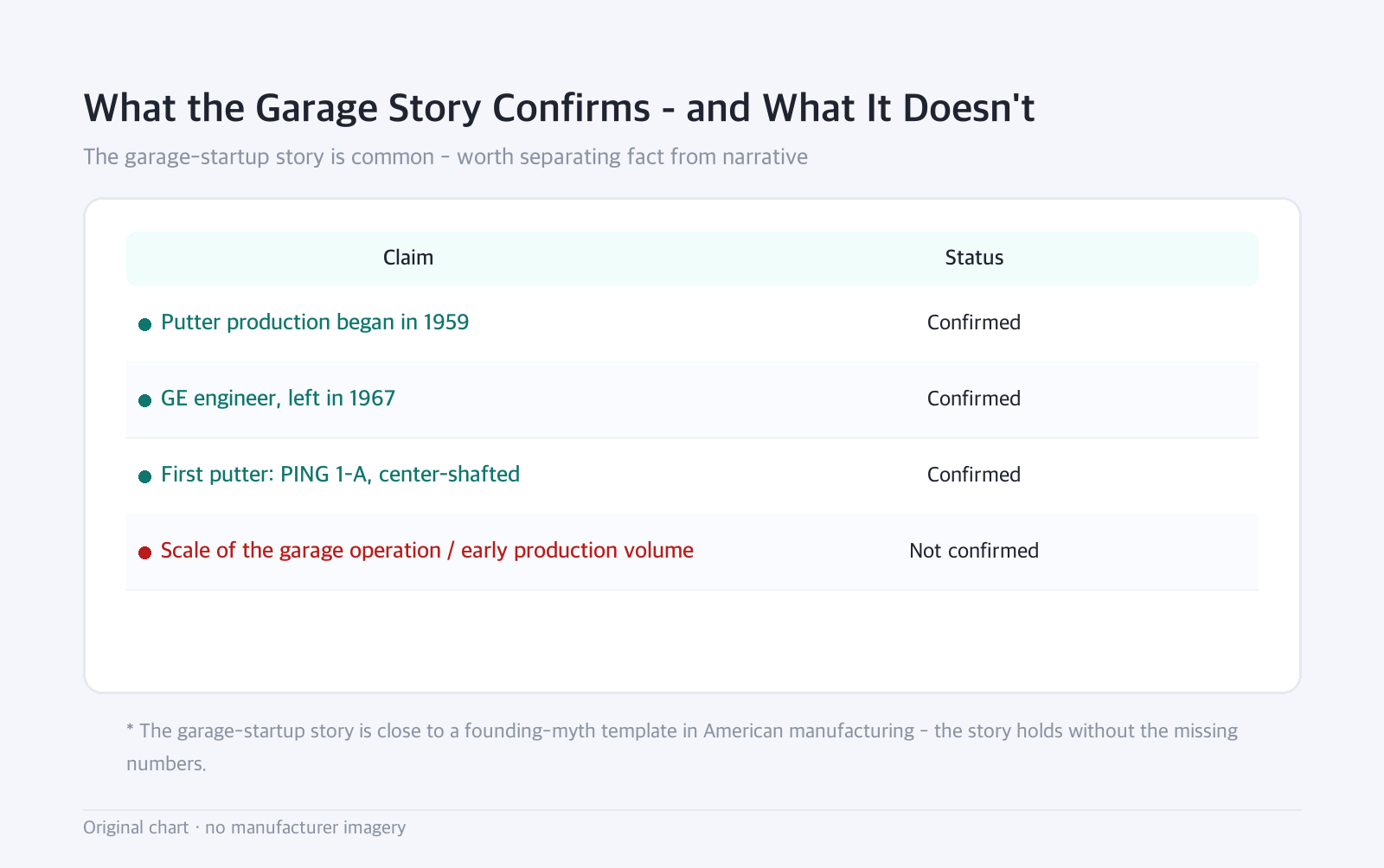Select 'Scale of the garage operation' claim
Image resolution: width=1384 pixels, height=868 pixels.
427,551
